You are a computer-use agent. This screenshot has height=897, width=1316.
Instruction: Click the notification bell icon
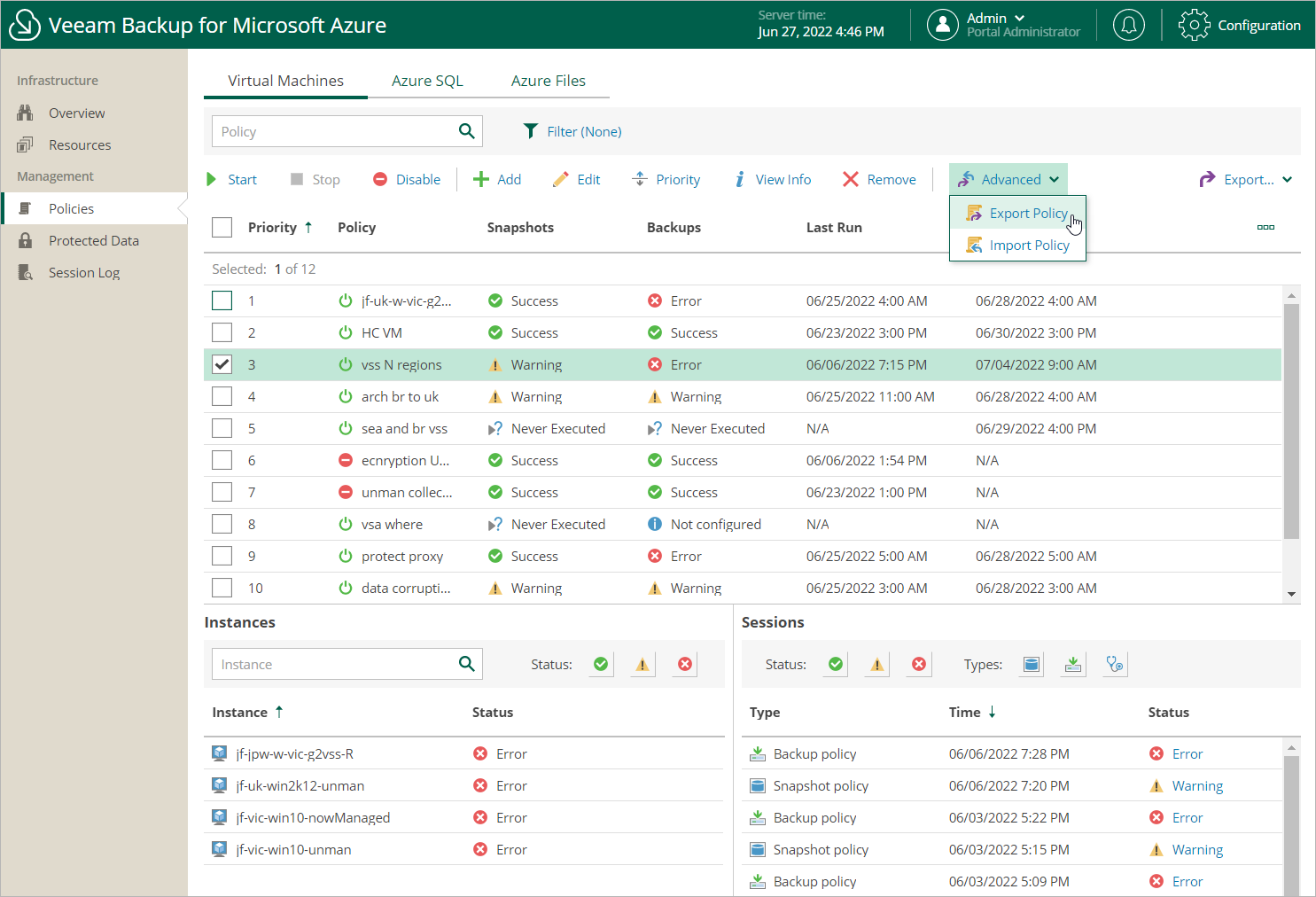click(1128, 25)
